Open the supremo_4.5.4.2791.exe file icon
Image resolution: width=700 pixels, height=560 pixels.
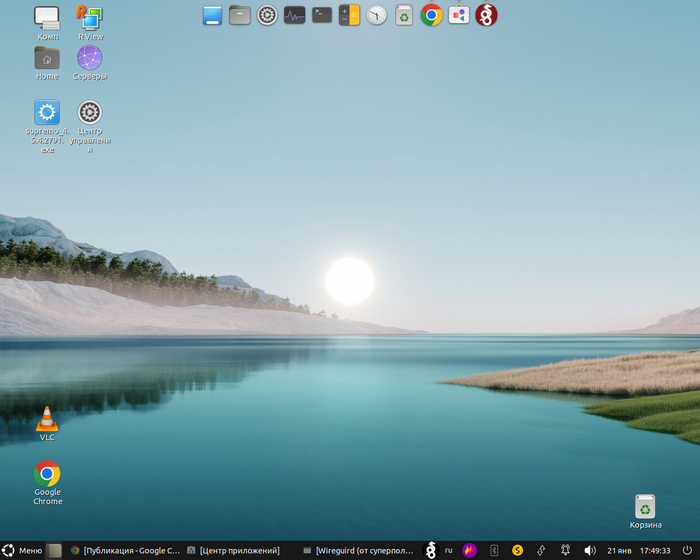(47, 113)
